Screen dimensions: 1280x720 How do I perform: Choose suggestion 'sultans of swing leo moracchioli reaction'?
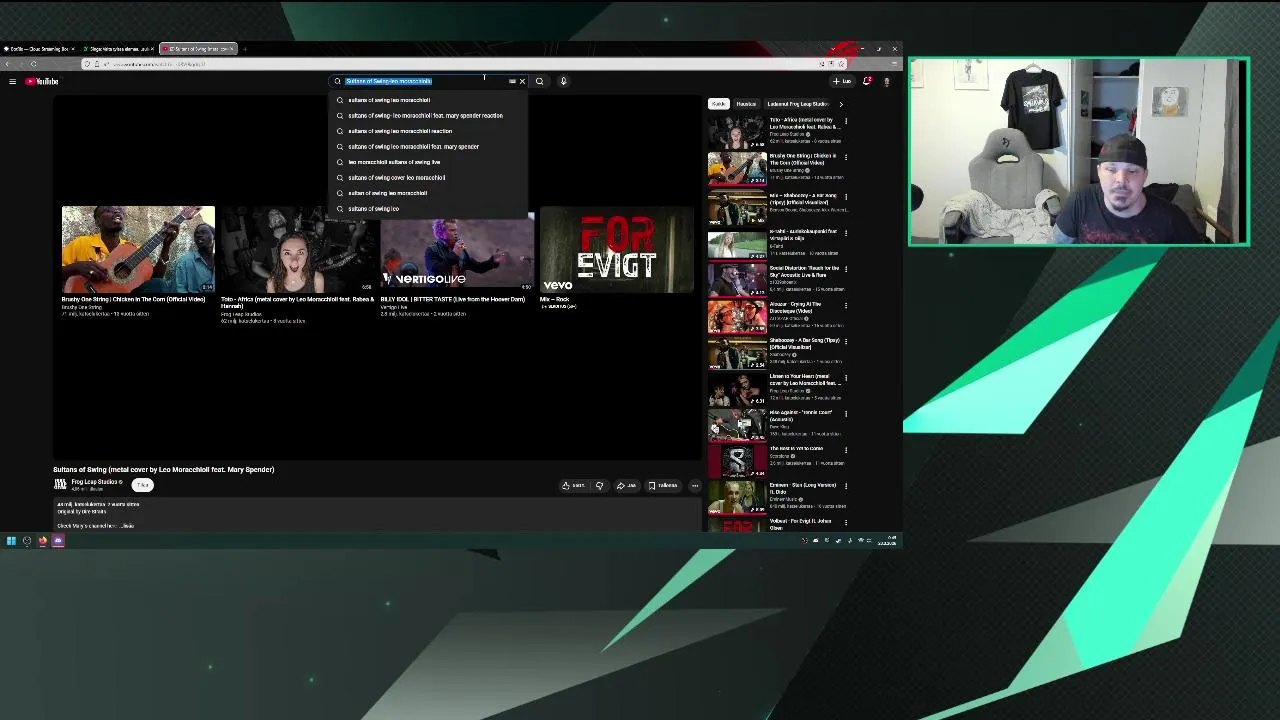point(428,131)
